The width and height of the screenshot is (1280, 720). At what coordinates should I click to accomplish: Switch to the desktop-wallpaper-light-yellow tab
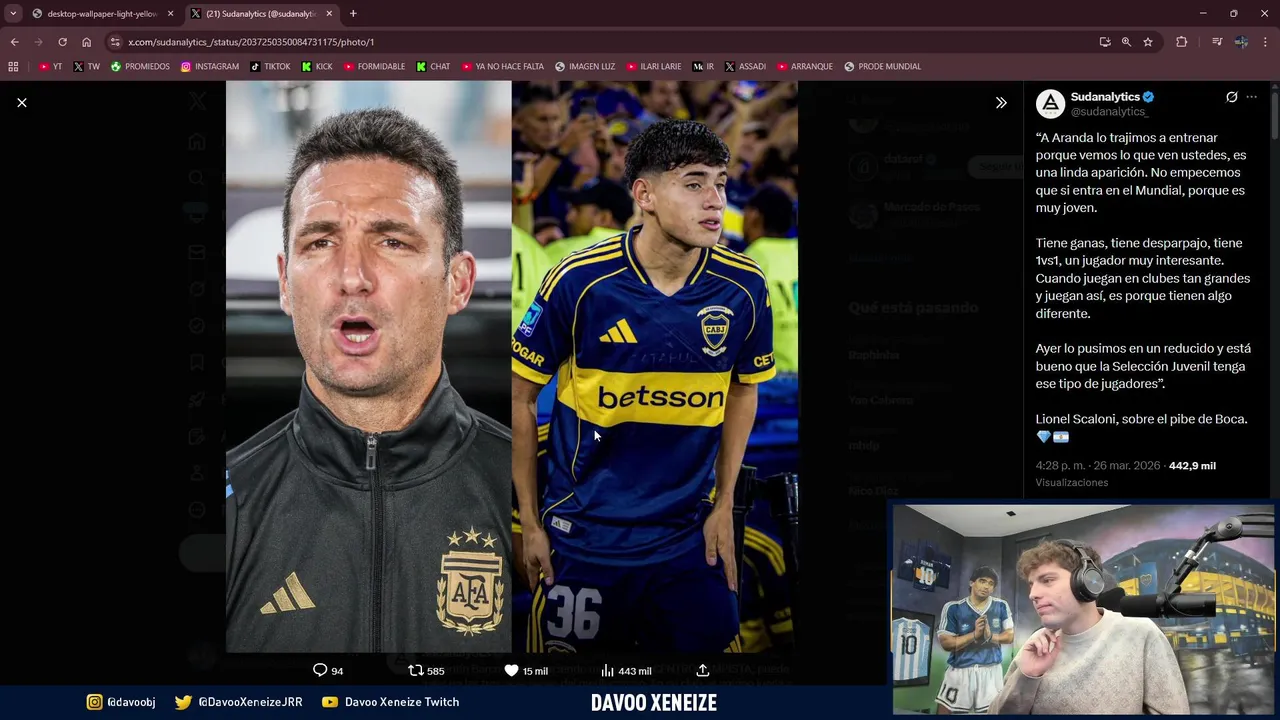point(103,14)
